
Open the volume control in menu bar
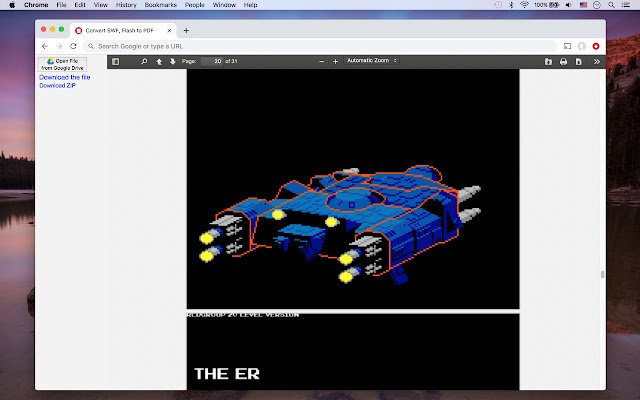(x=569, y=5)
